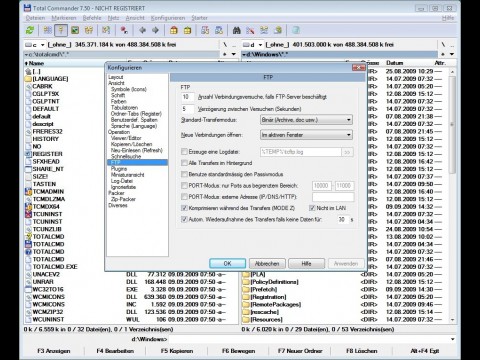Open right panel directory history arrow
The width and height of the screenshot is (480, 360).
pyautogui.click(x=452, y=54)
